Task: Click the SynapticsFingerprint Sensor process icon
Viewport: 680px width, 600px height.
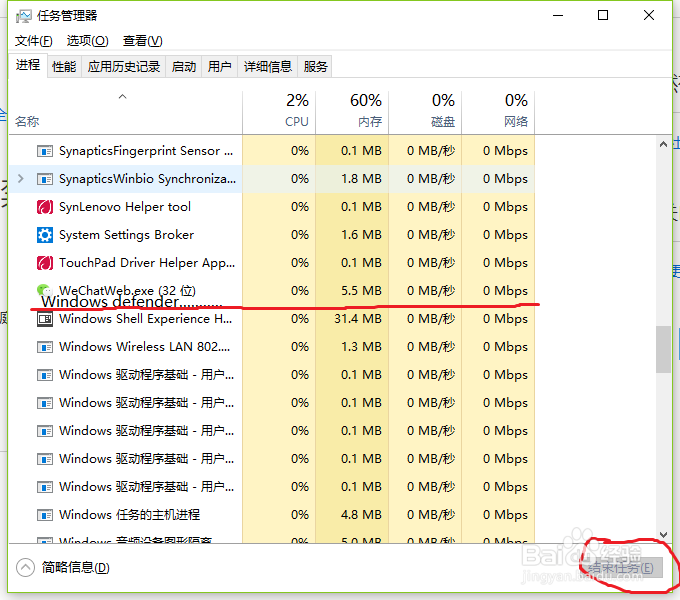Action: [45, 151]
